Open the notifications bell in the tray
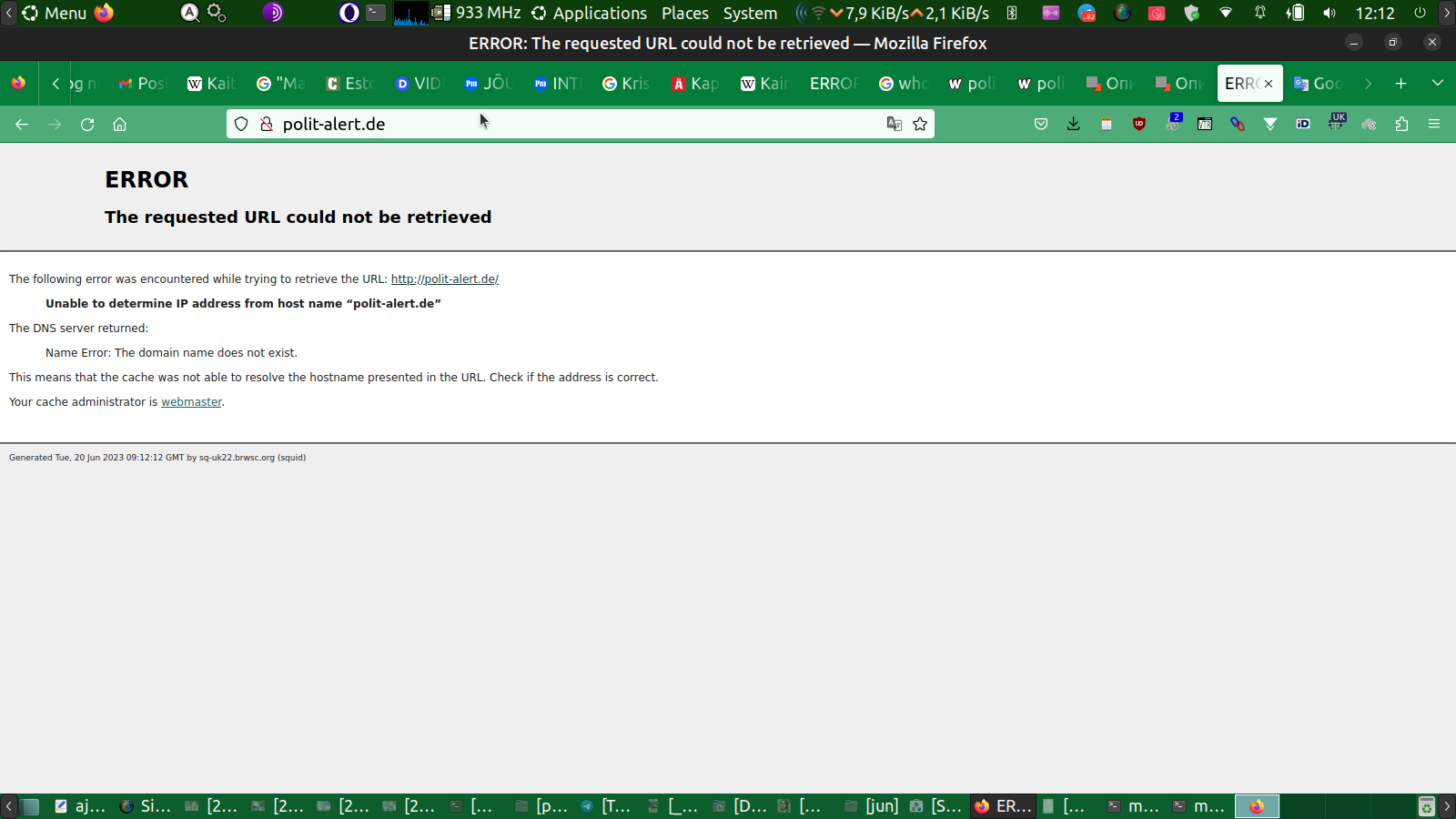 point(1260,13)
